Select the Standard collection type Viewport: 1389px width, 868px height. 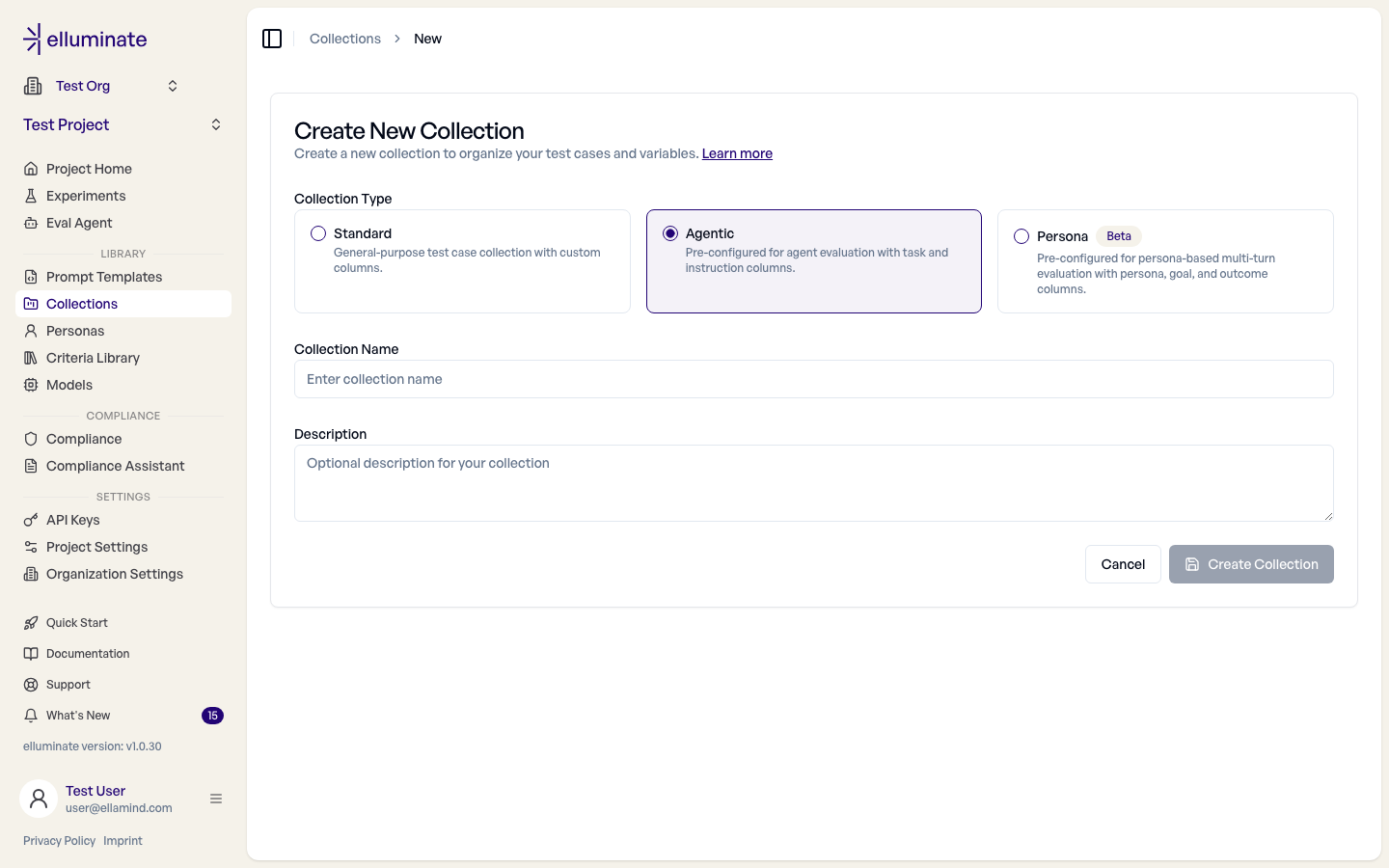pyautogui.click(x=462, y=261)
